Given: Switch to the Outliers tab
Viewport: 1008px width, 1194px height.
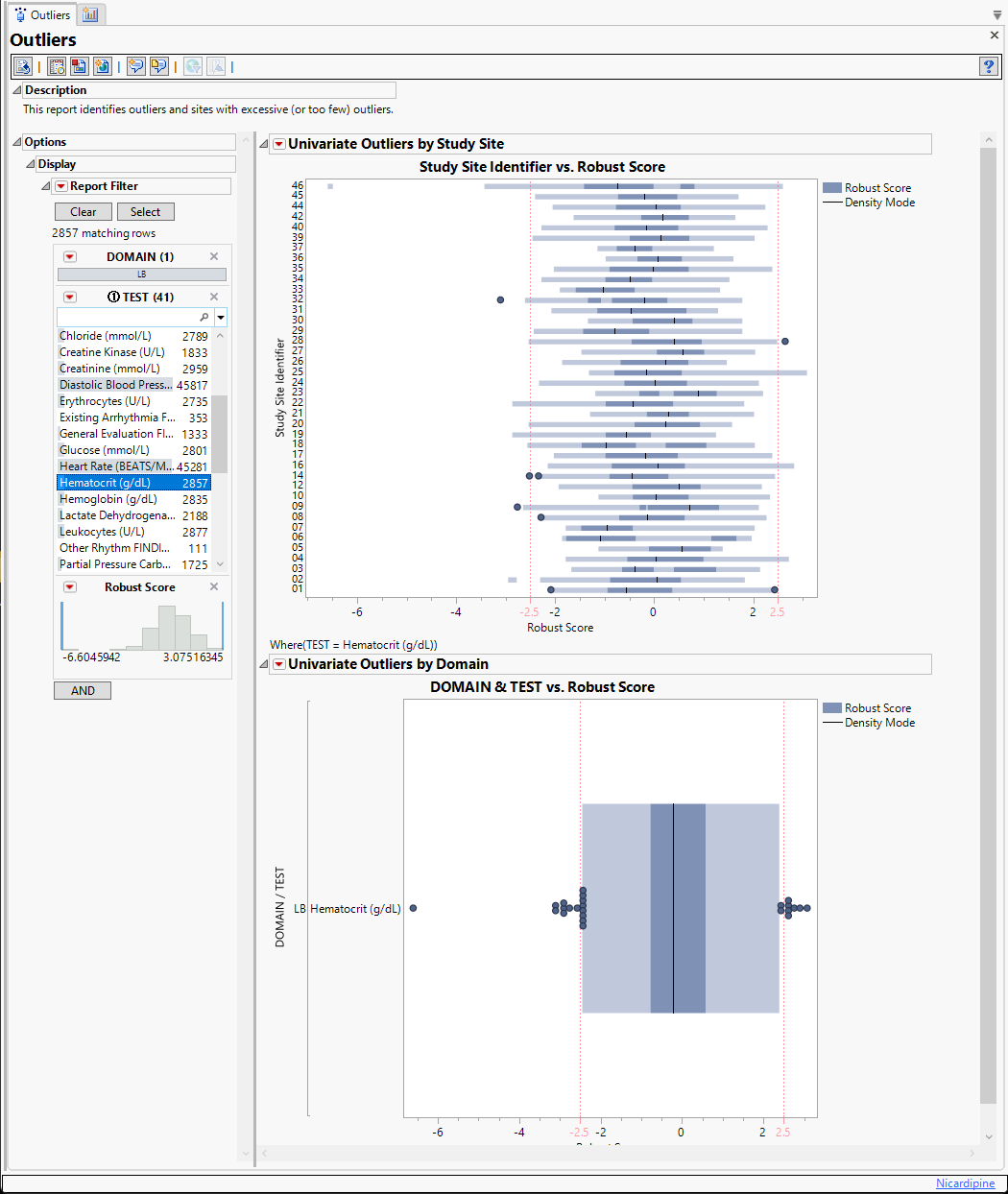Looking at the screenshot, I should click(41, 14).
